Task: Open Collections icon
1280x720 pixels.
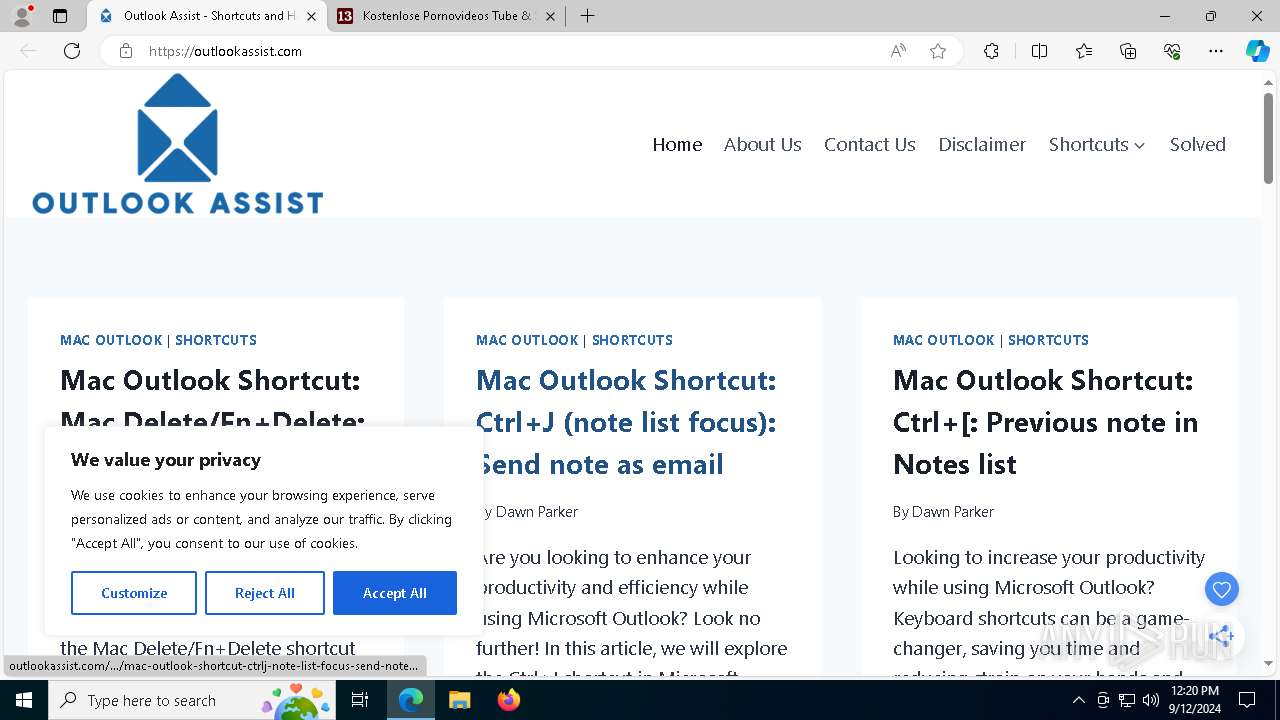Action: (x=1128, y=51)
